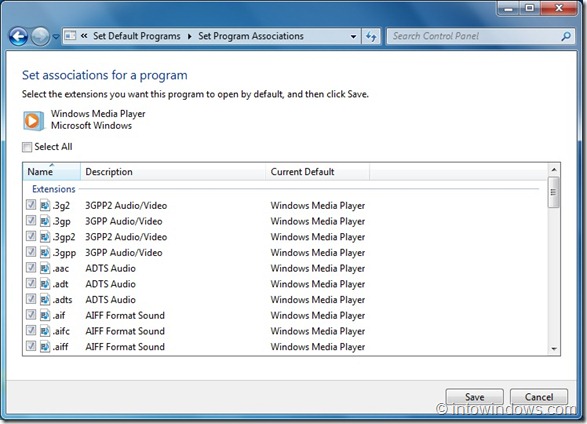Uncheck the .aif extension checkbox
587x424 pixels.
click(31, 315)
